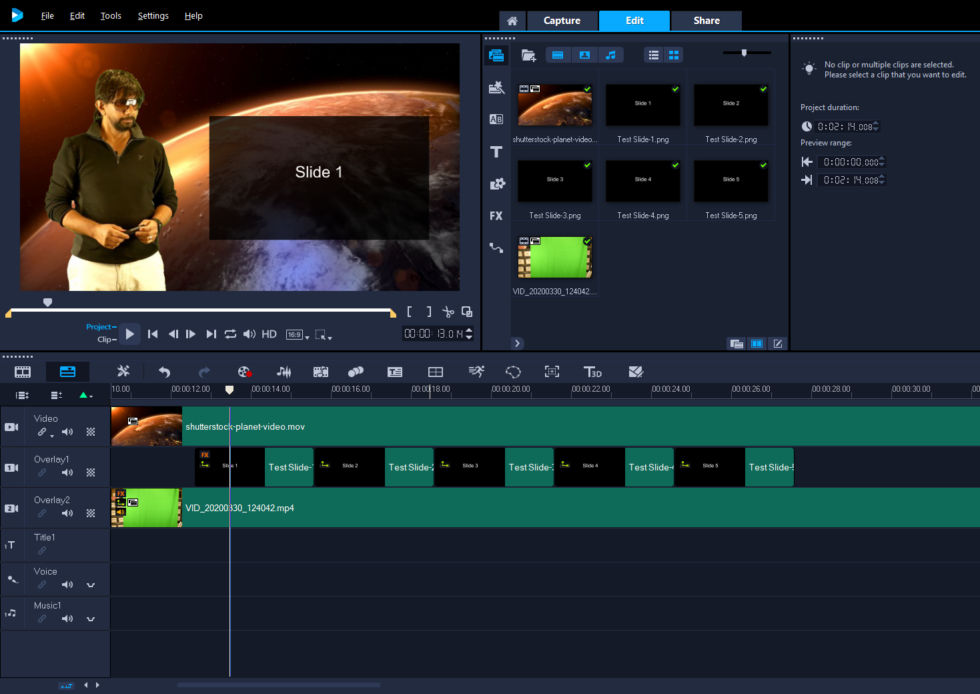Mute the Video track audio
The image size is (980, 694).
[67, 432]
